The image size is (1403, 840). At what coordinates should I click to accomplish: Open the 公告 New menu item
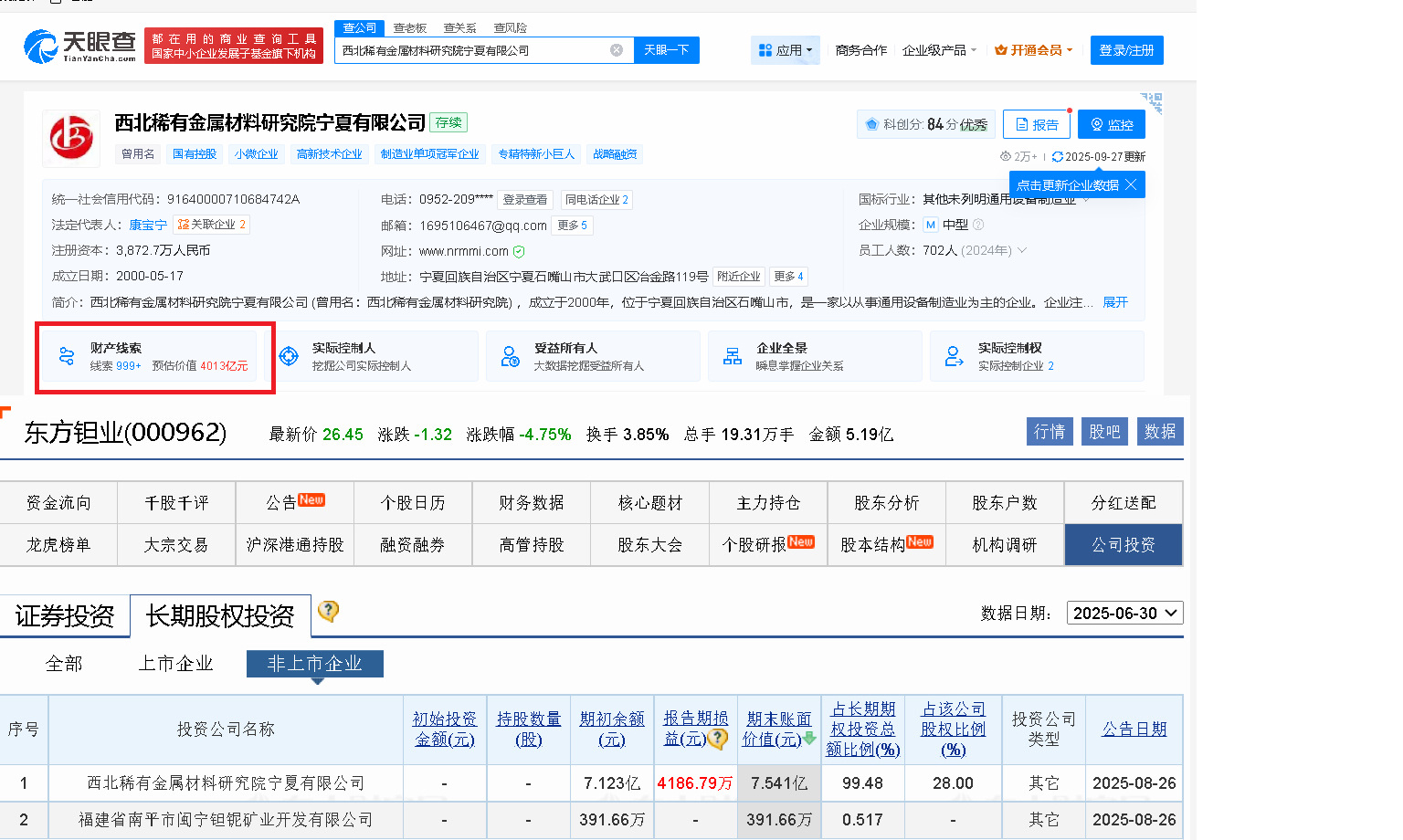[295, 503]
